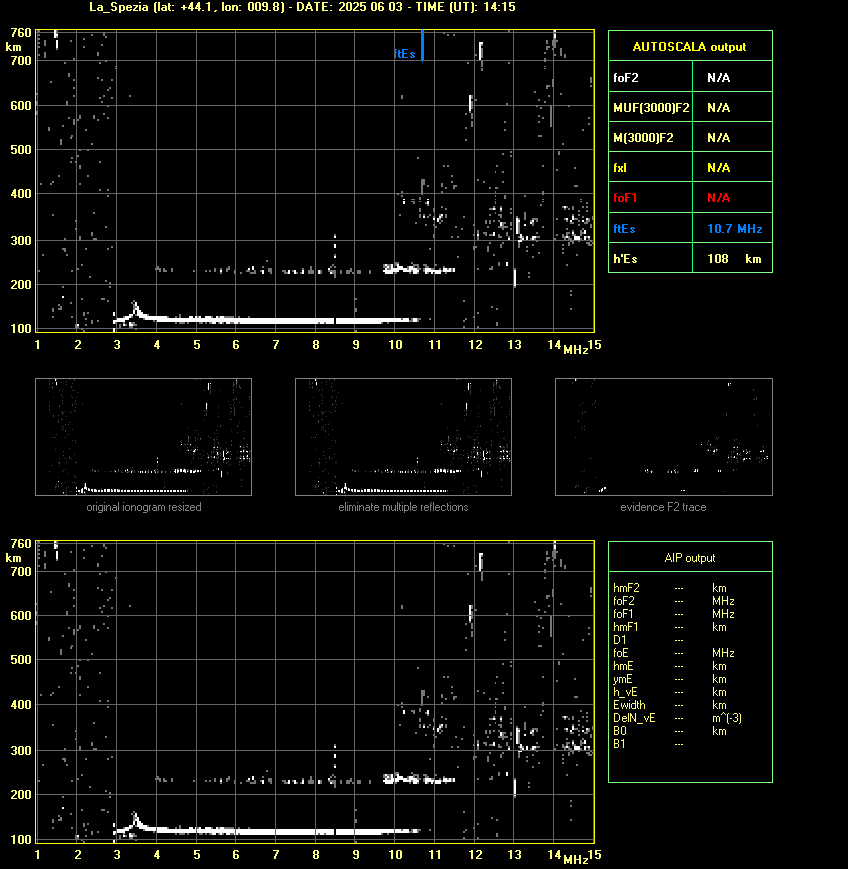Click the 'evidence F2 trace' caption
Viewport: 848px width, 869px height.
(x=663, y=507)
